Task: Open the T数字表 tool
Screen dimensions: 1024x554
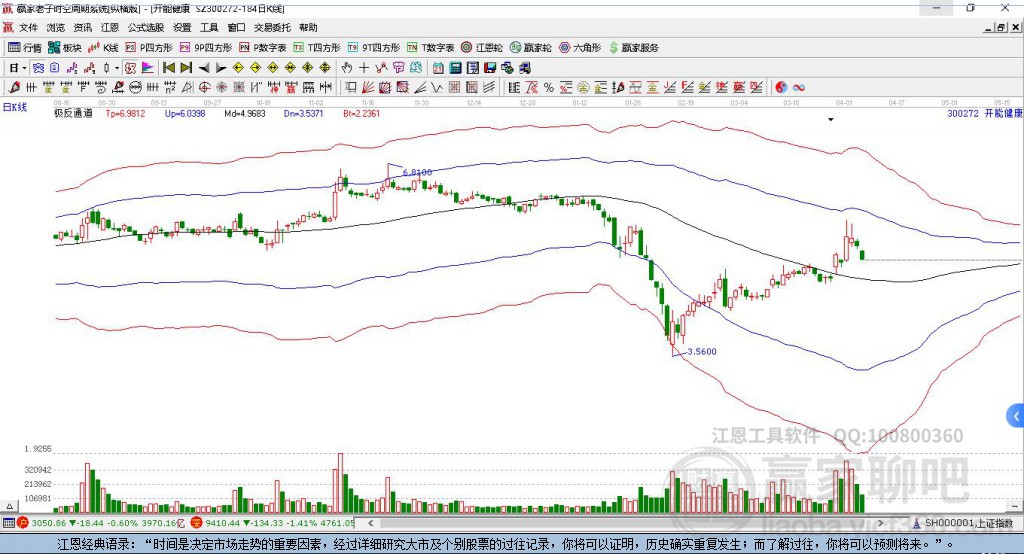Action: tap(430, 48)
